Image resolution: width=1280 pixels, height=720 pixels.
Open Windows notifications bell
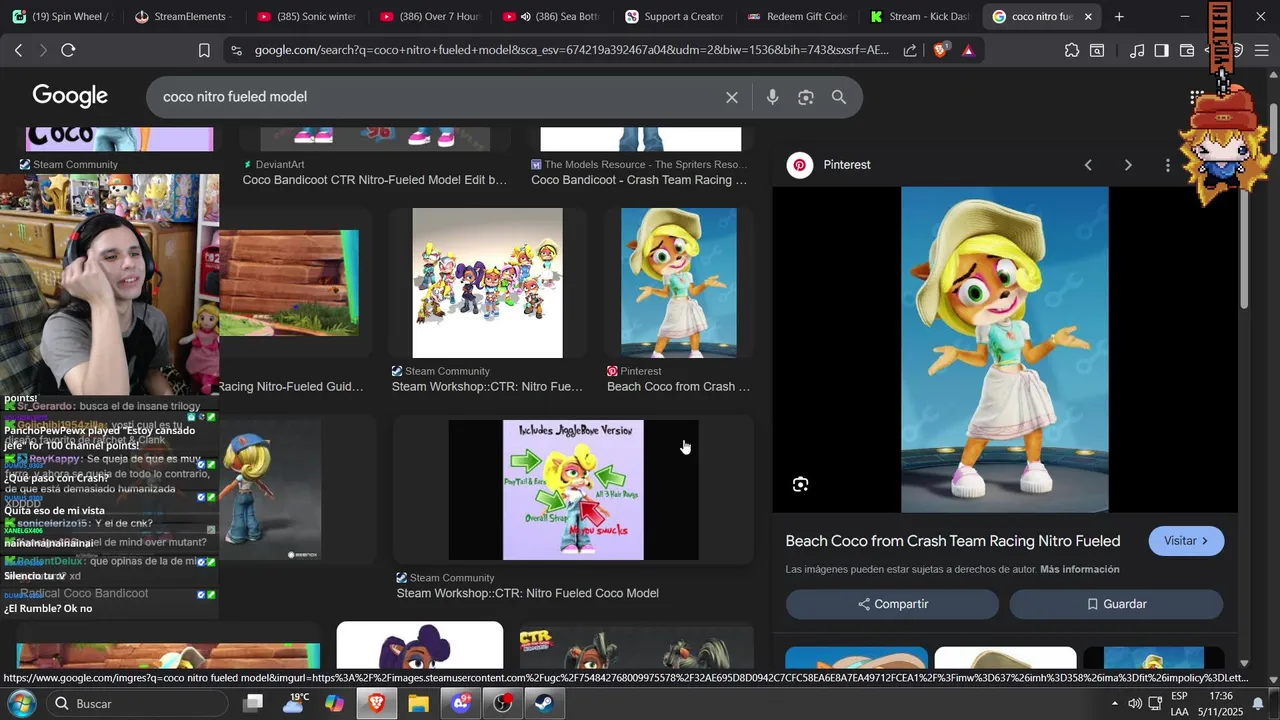1258,703
